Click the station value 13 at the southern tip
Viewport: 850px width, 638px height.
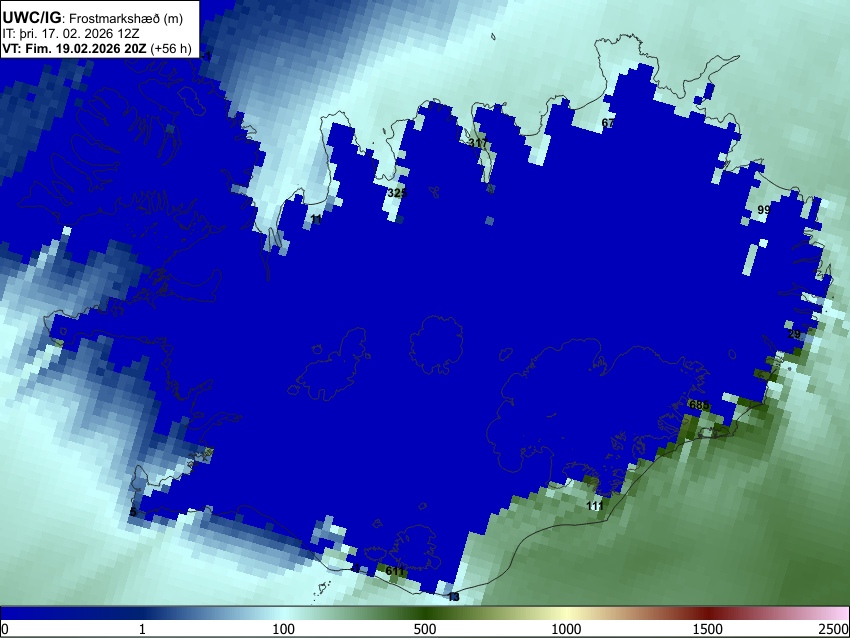click(x=454, y=597)
